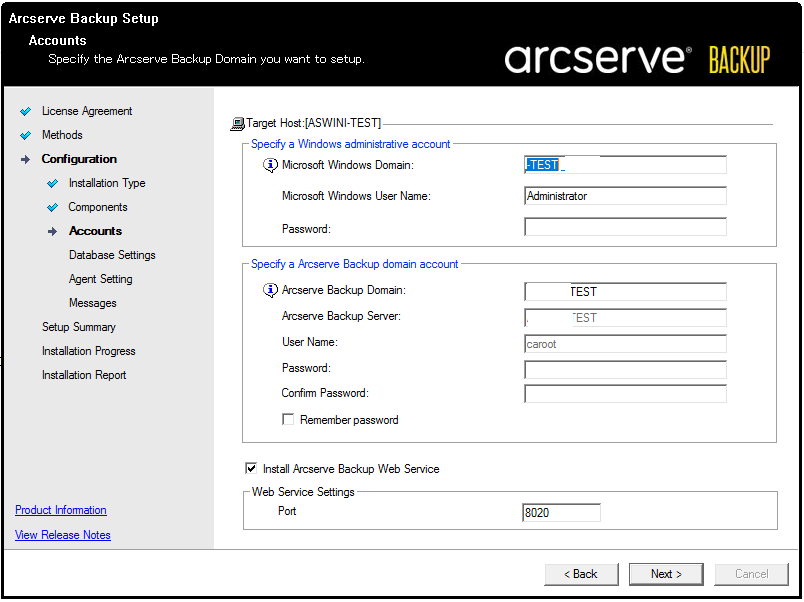Image resolution: width=804 pixels, height=602 pixels.
Task: Select Database Settings in the sidebar
Action: pos(112,255)
